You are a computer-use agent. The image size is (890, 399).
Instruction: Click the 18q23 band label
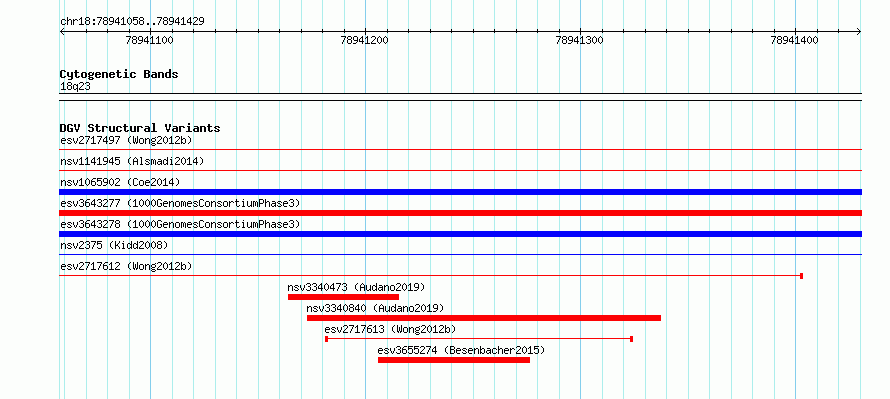click(75, 86)
